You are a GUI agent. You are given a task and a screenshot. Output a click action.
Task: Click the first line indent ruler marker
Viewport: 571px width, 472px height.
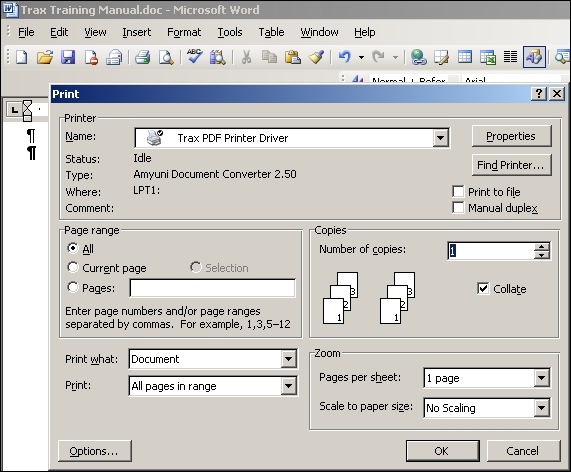pyautogui.click(x=27, y=105)
